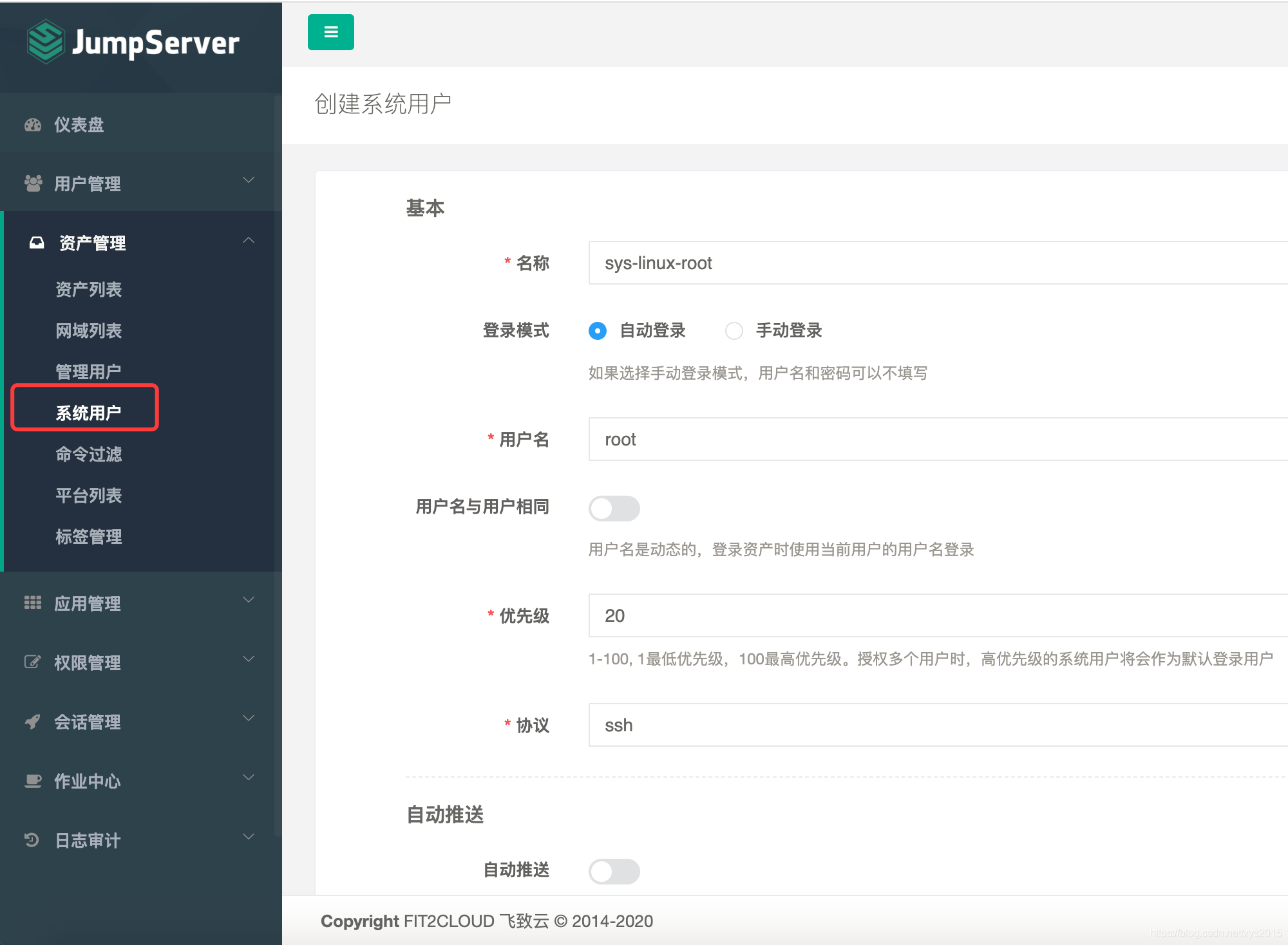The width and height of the screenshot is (1288, 945).
Task: Select the 自动登录 radio button
Action: [x=598, y=331]
